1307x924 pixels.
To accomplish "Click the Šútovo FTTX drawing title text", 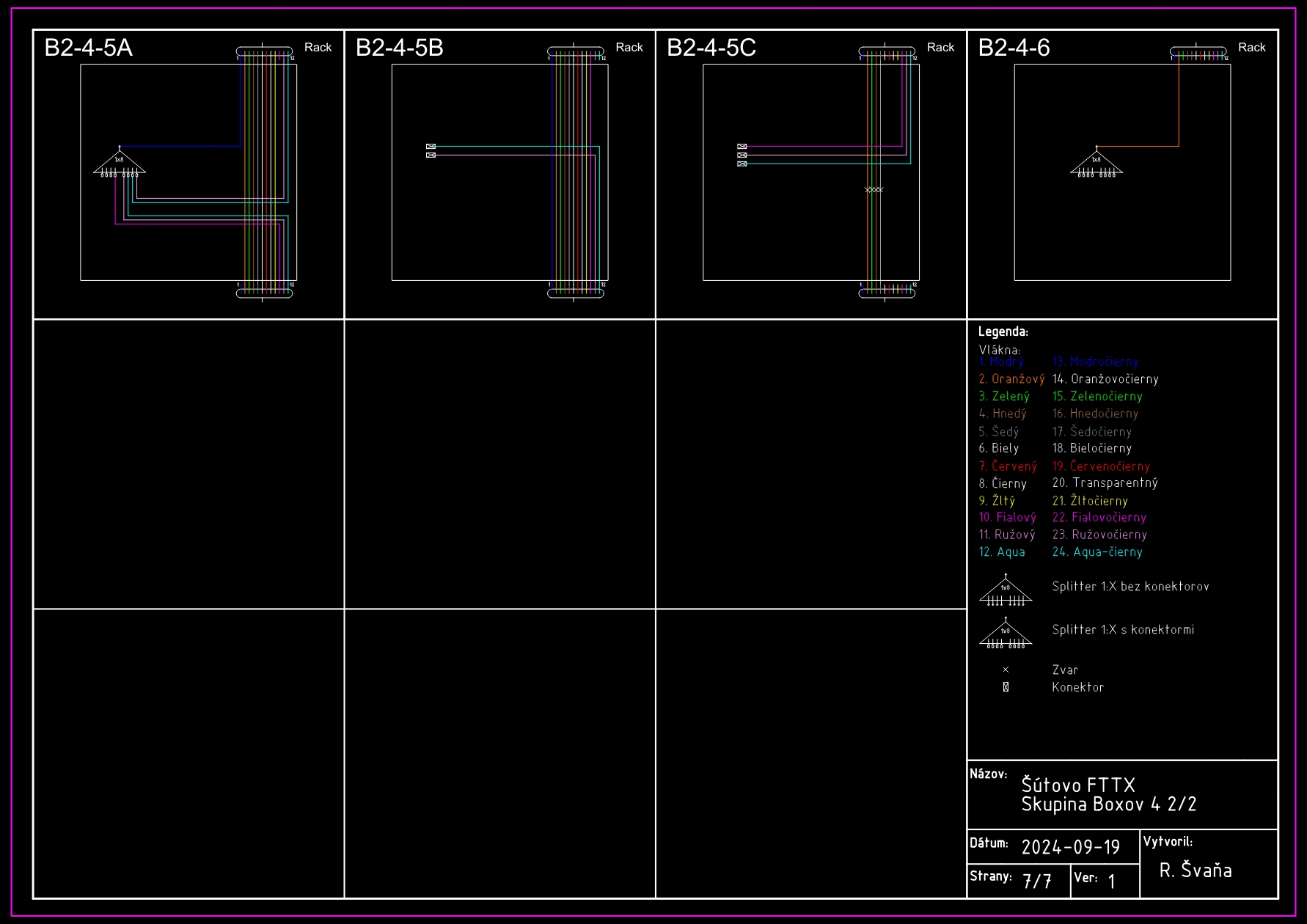I will pos(1078,785).
